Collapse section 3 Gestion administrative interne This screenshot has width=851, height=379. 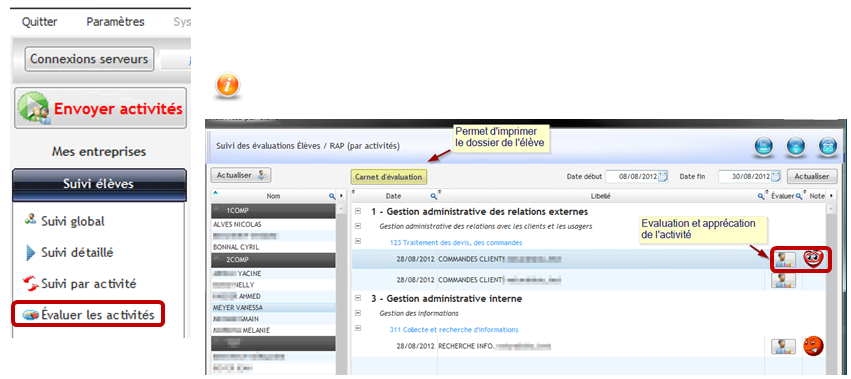358,299
